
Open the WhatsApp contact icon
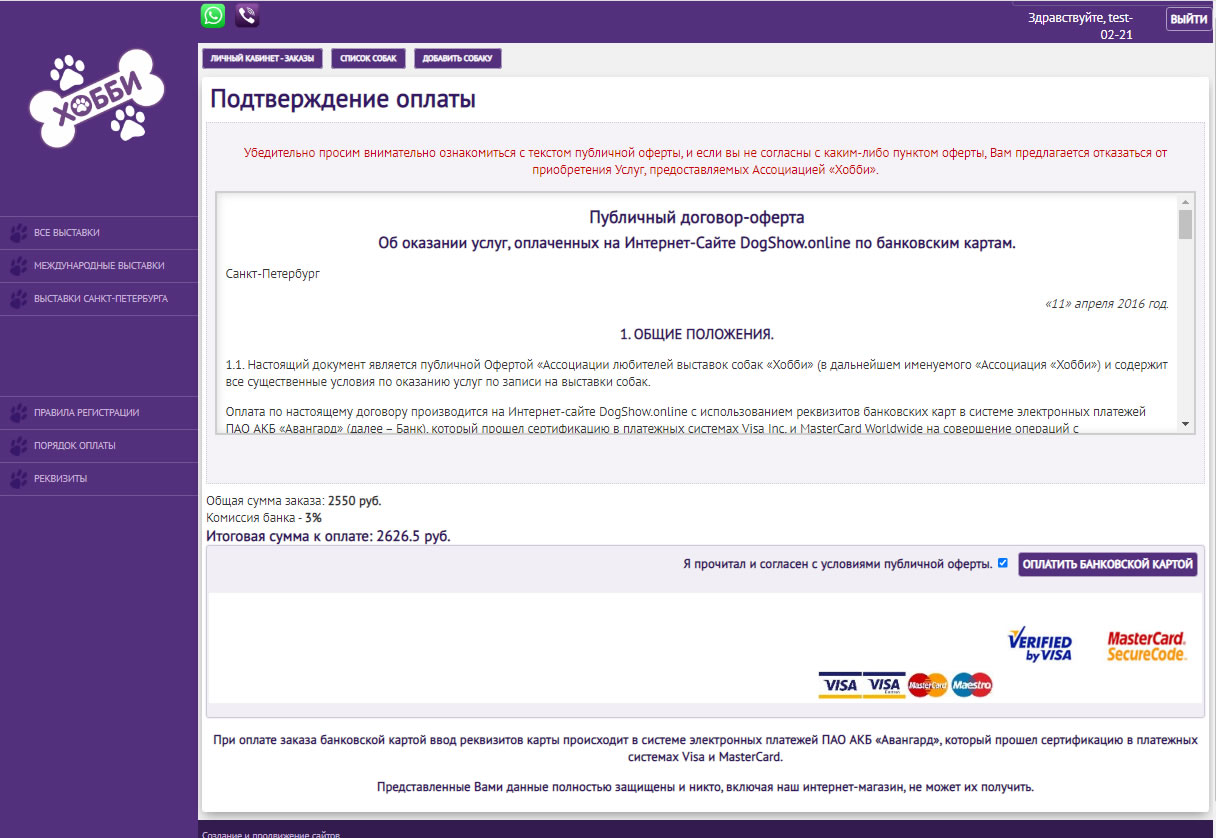click(213, 15)
